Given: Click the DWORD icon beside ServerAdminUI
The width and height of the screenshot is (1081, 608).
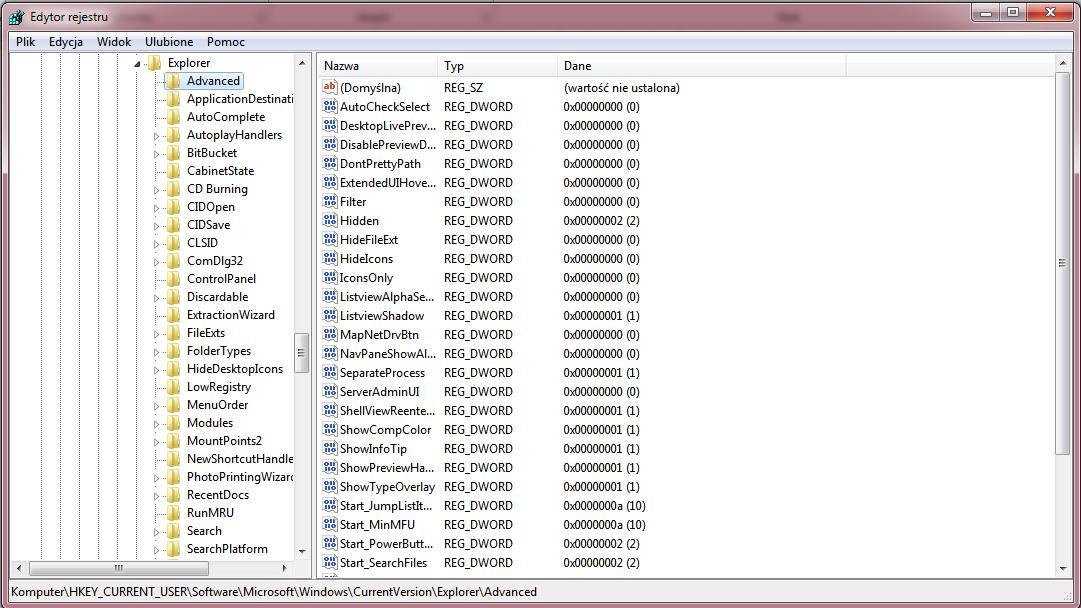Looking at the screenshot, I should click(330, 391).
